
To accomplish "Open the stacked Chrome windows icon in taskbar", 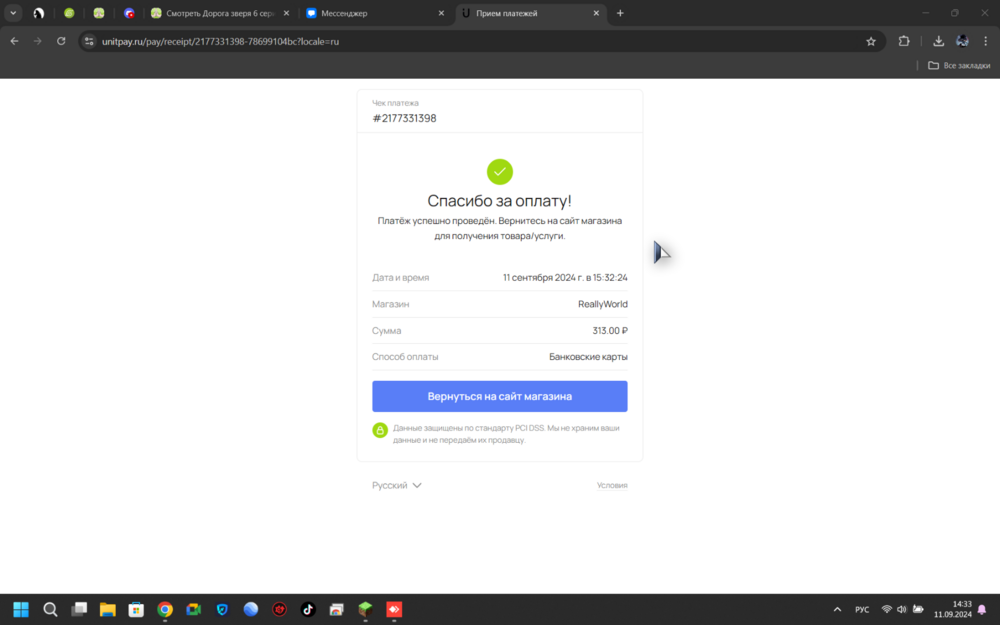I will [337, 610].
